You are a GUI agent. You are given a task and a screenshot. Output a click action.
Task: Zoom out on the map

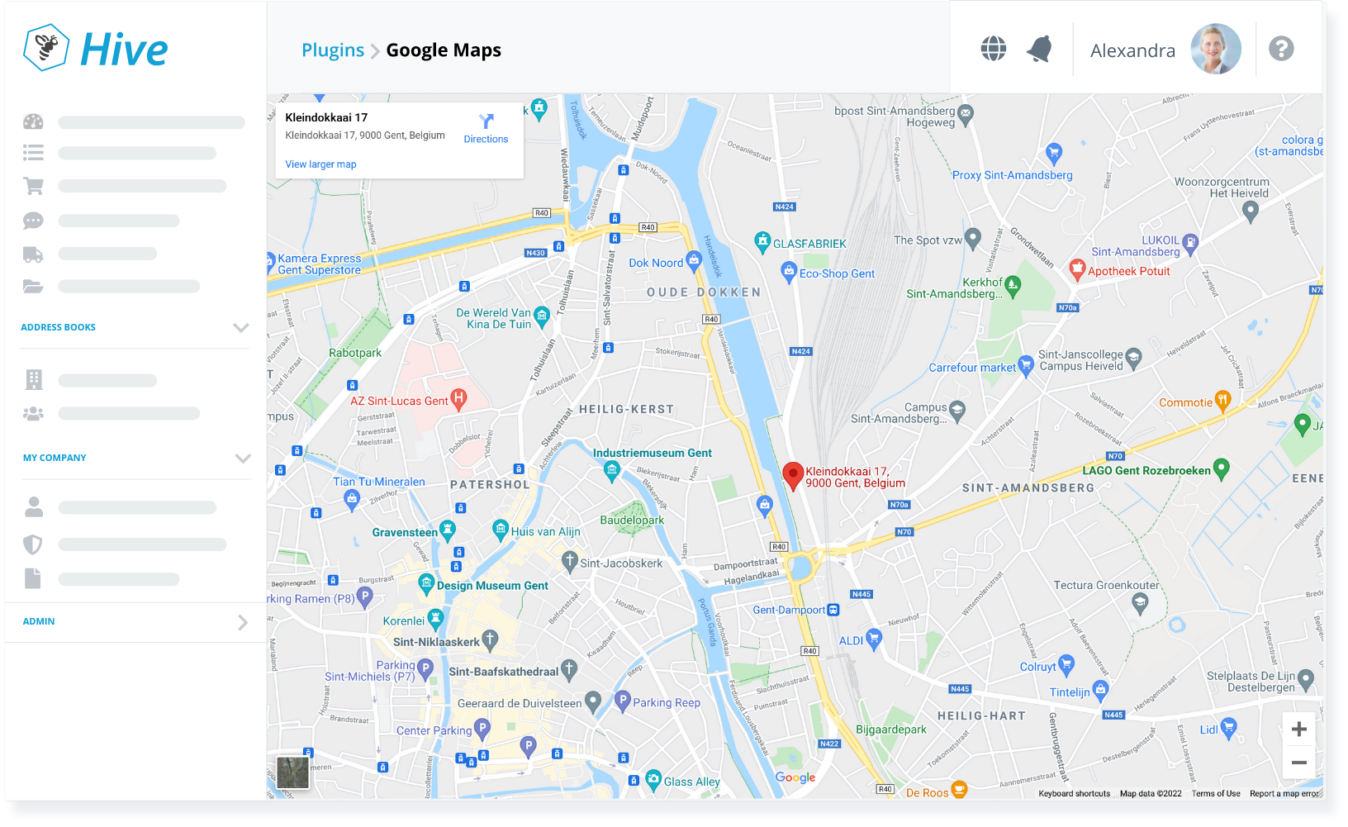[x=1298, y=763]
